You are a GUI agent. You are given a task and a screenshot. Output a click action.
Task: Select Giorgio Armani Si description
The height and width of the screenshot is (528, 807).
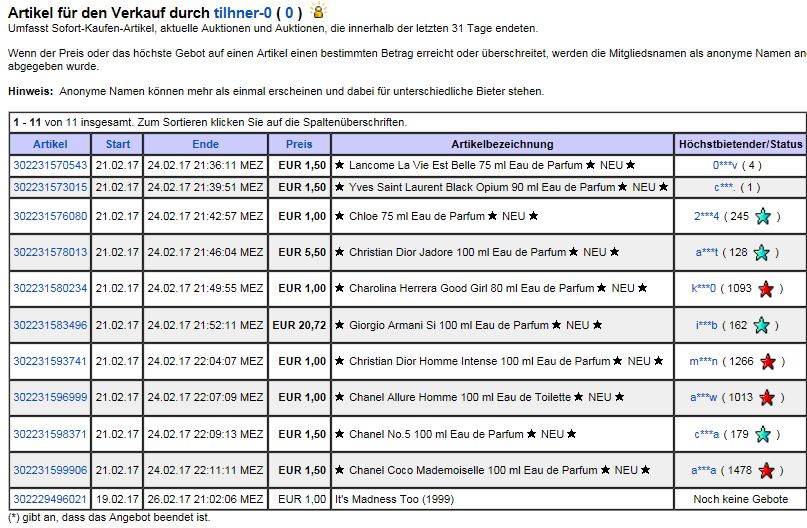point(468,325)
